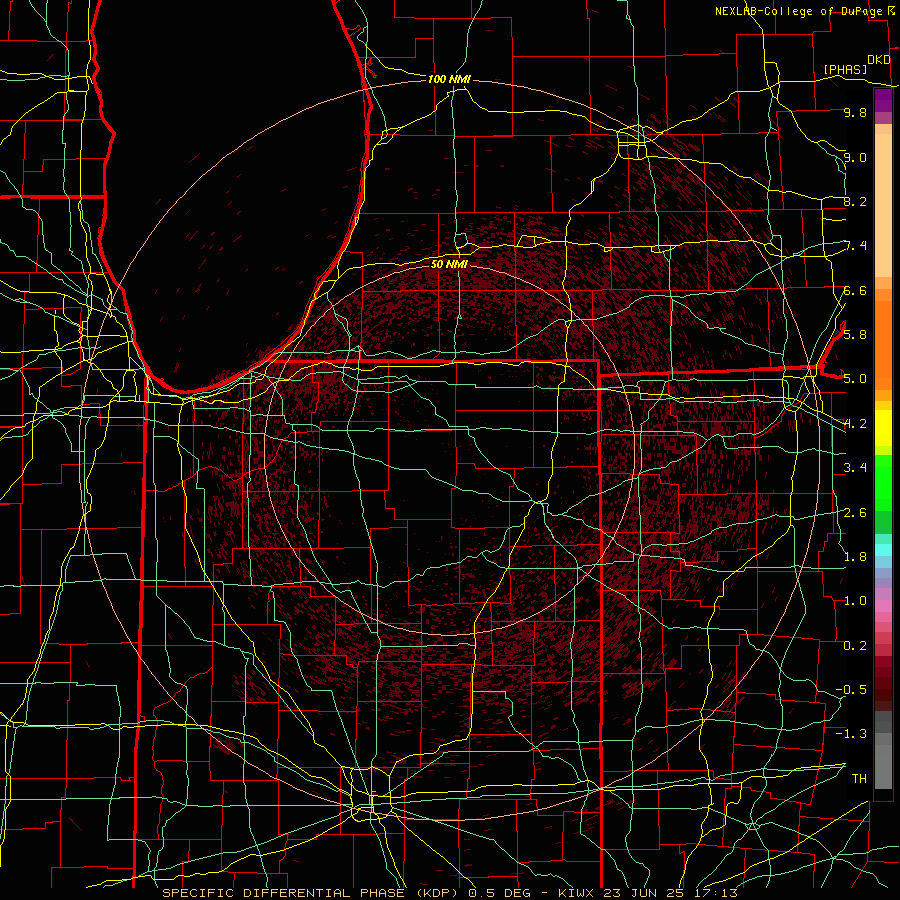
Task: Click the 4.2 value on the color scale
Action: tap(855, 424)
